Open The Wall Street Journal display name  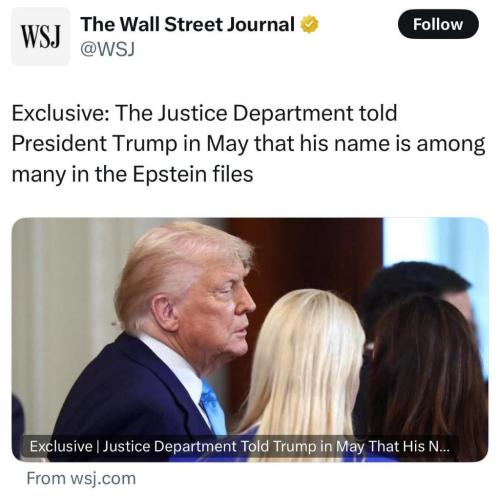[x=187, y=25]
